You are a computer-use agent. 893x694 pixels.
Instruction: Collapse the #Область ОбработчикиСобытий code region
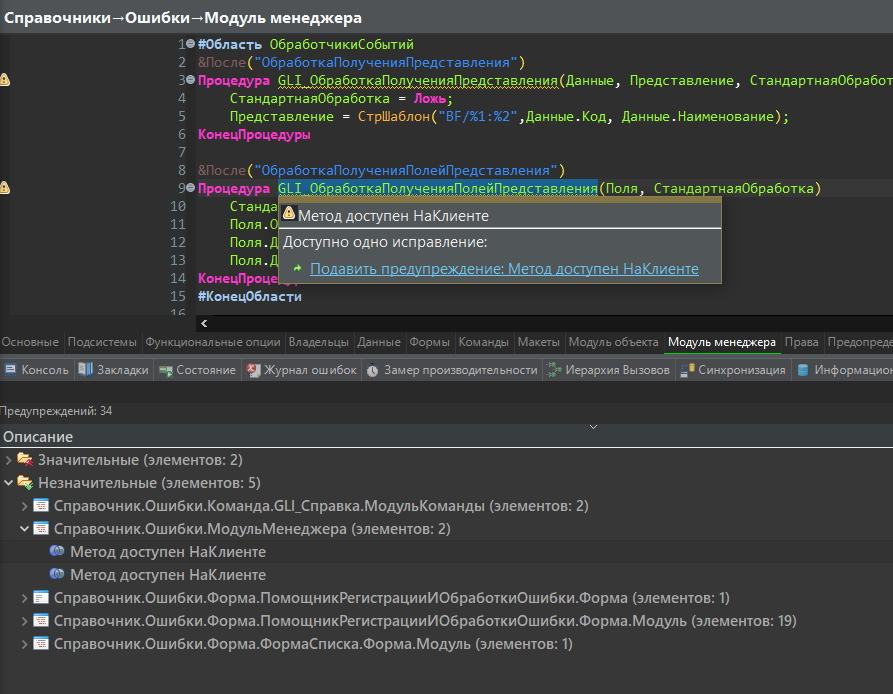[x=190, y=45]
